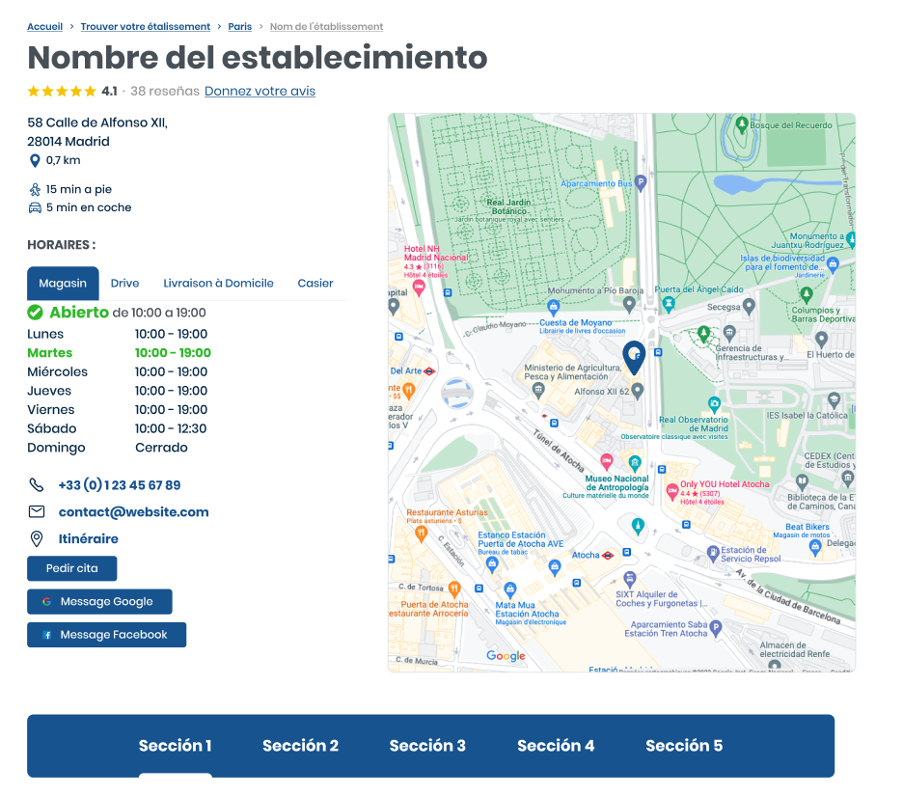Select Sección 4
Screen dimensions: 904x796
click(556, 746)
